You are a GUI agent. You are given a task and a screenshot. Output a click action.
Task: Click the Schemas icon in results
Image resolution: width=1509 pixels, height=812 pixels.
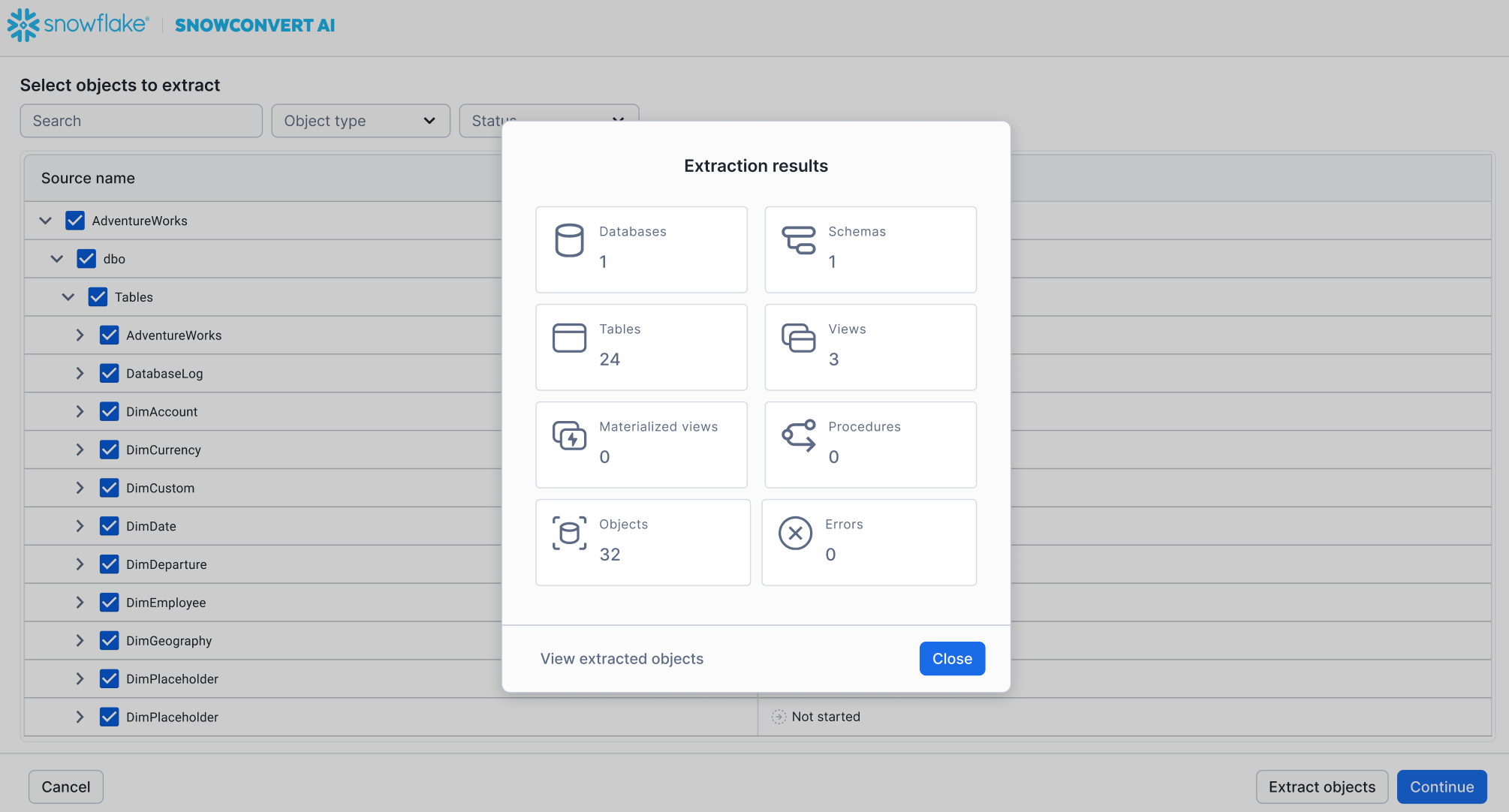tap(798, 240)
